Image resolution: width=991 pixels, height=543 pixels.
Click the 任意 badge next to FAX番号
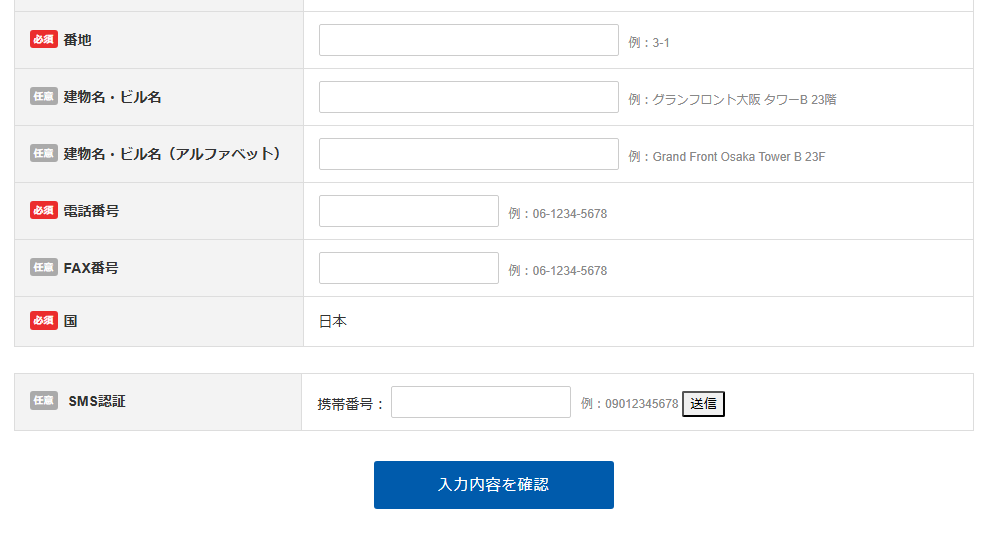(x=44, y=268)
